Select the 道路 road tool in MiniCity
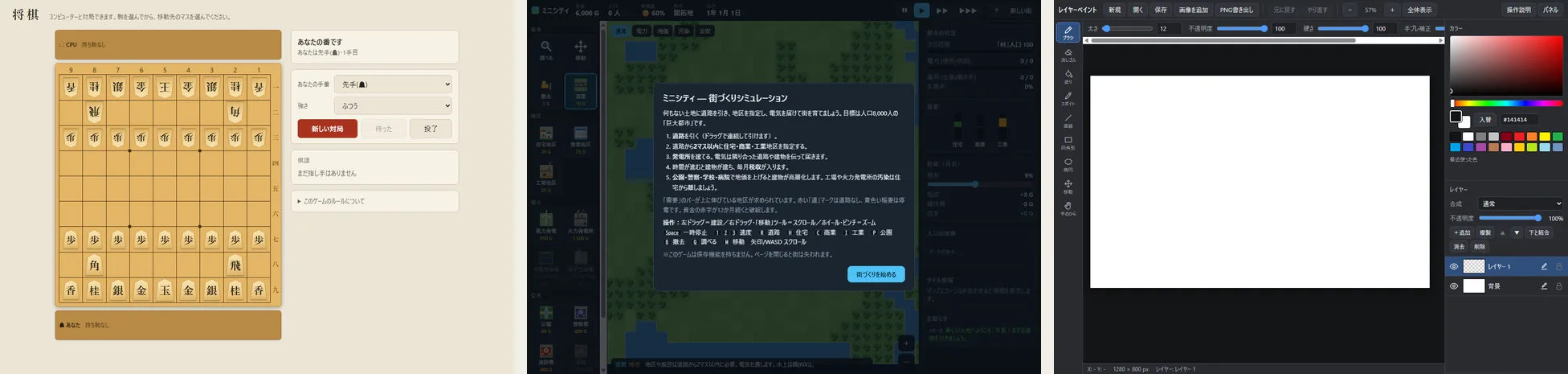Screen dimensions: 1568x374 pos(580,90)
